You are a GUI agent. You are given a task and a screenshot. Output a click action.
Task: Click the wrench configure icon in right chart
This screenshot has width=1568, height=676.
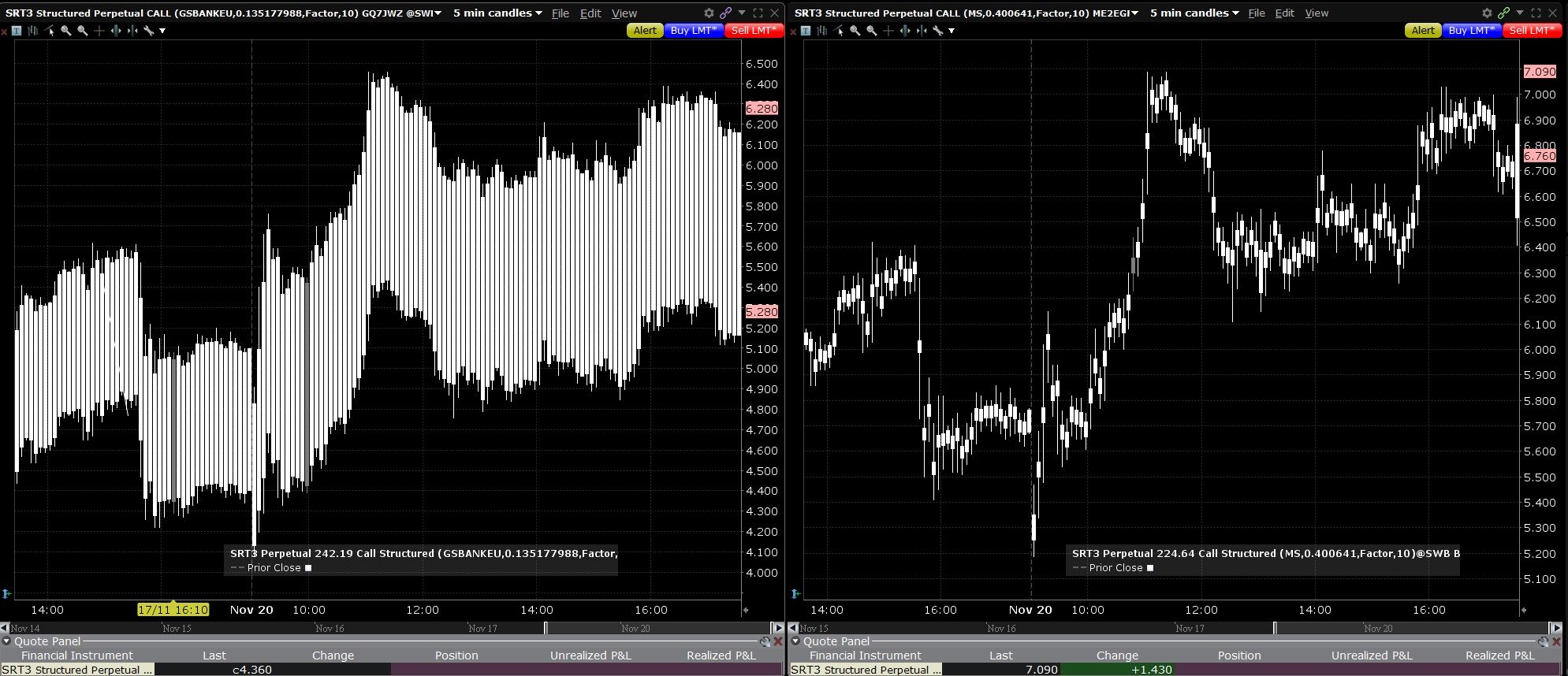click(x=938, y=31)
